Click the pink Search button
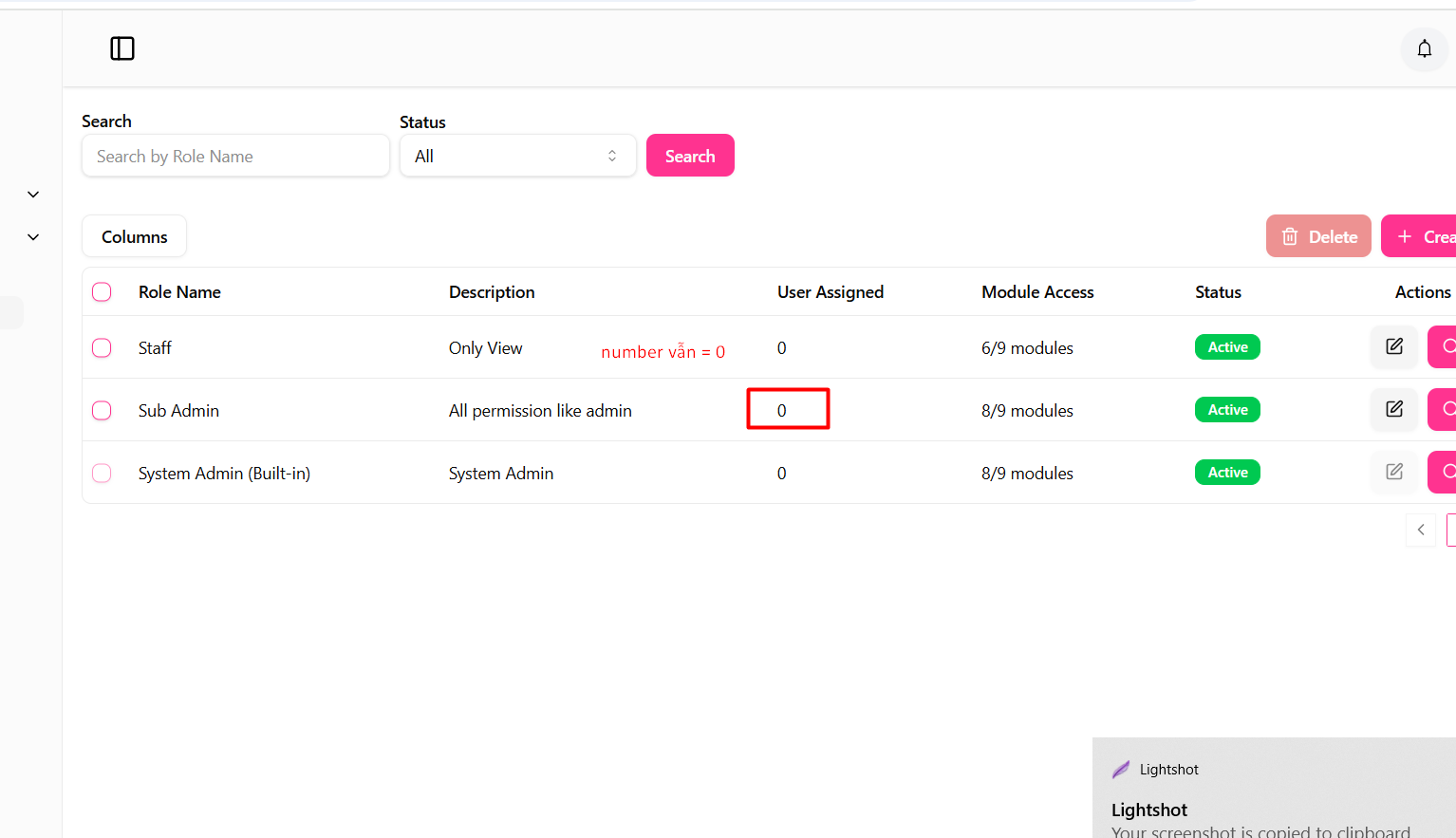 click(690, 157)
